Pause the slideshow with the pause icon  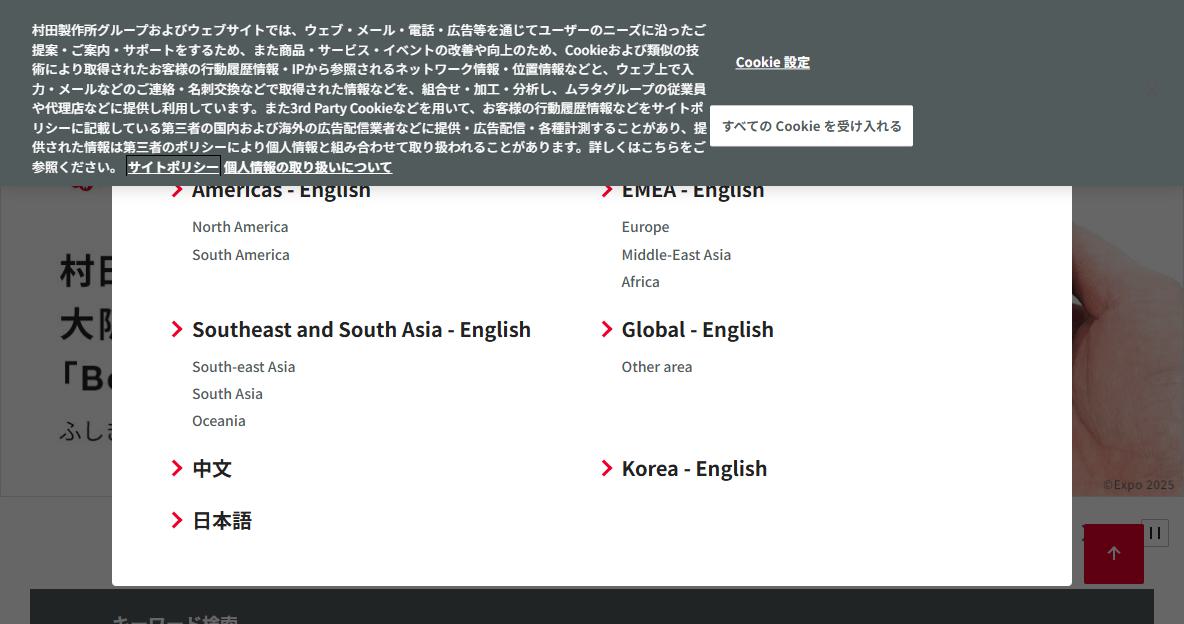[x=1155, y=533]
